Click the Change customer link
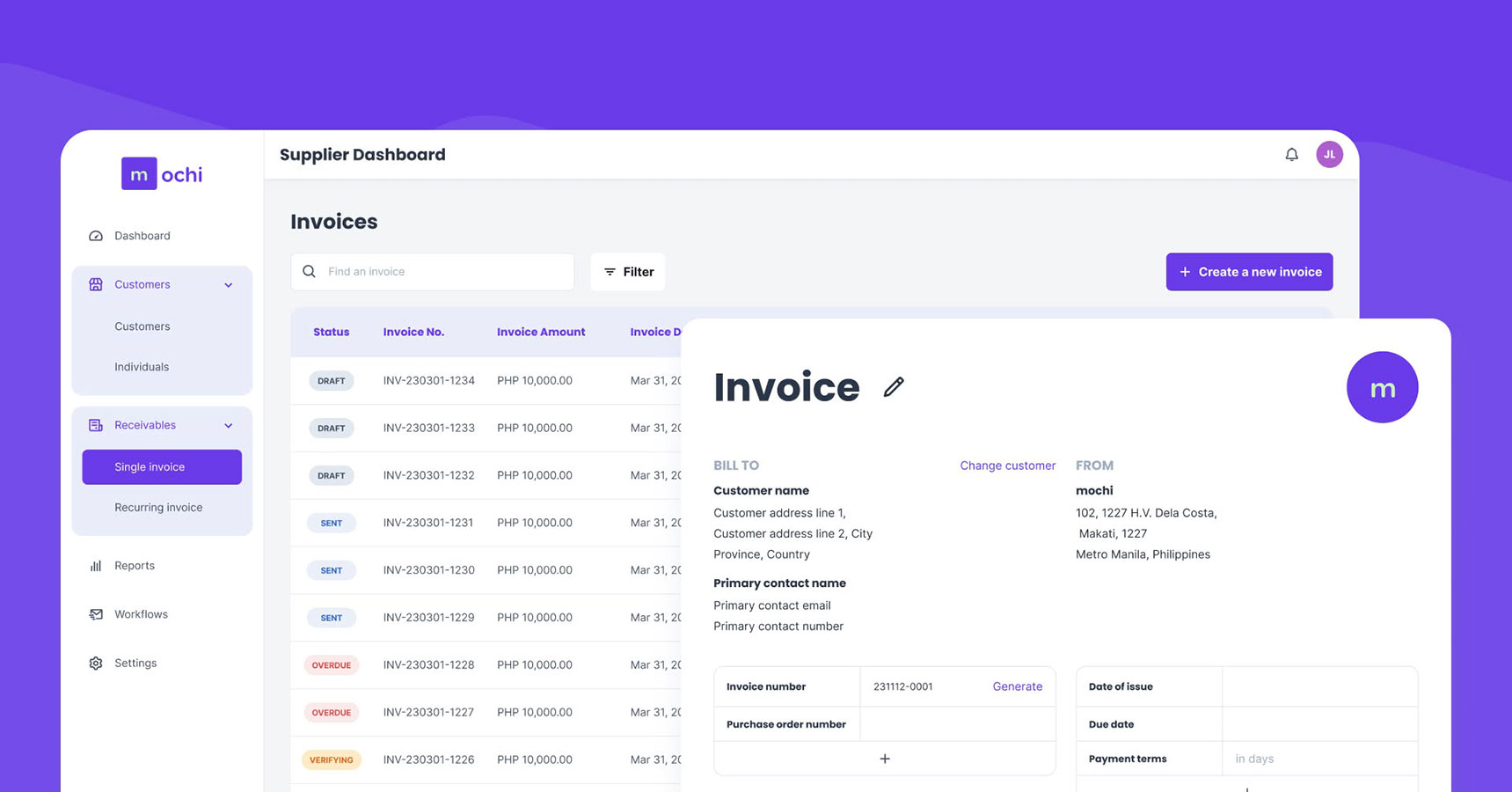This screenshot has height=792, width=1512. [x=1007, y=466]
